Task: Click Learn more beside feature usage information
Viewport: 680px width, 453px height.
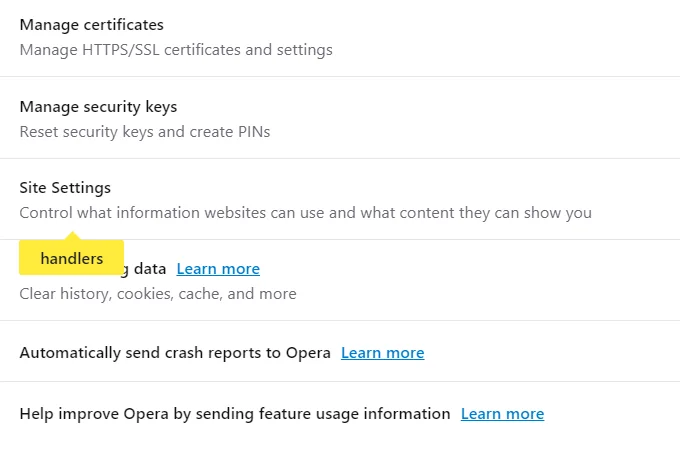Action: (x=502, y=414)
